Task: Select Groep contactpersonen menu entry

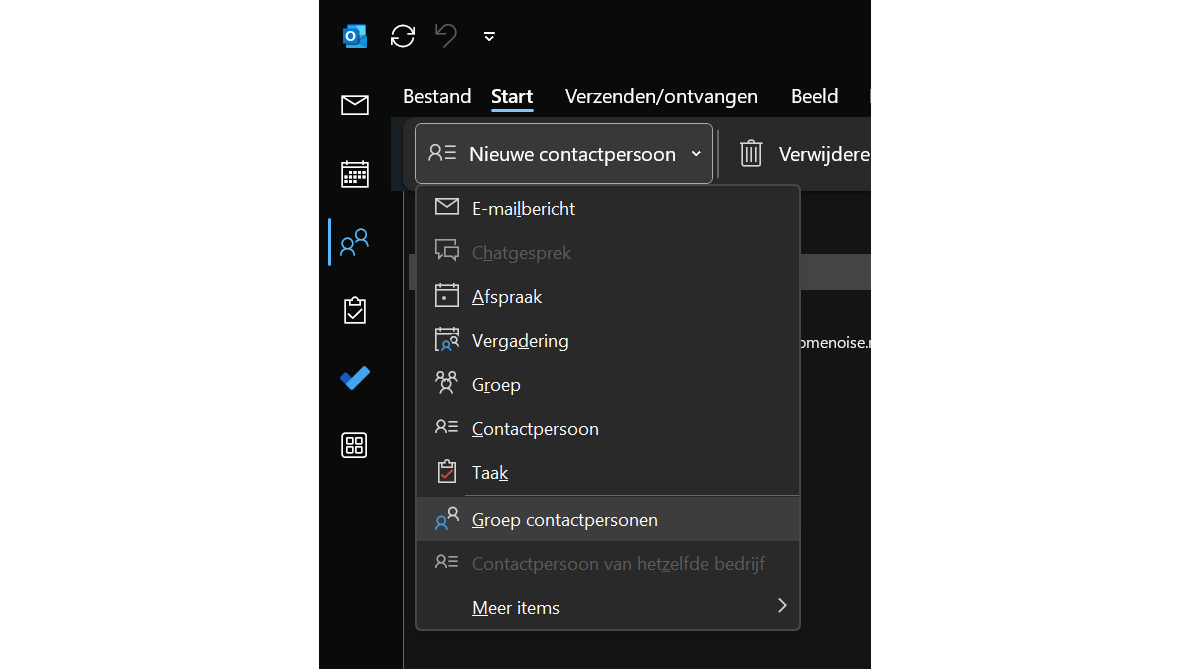Action: click(564, 520)
